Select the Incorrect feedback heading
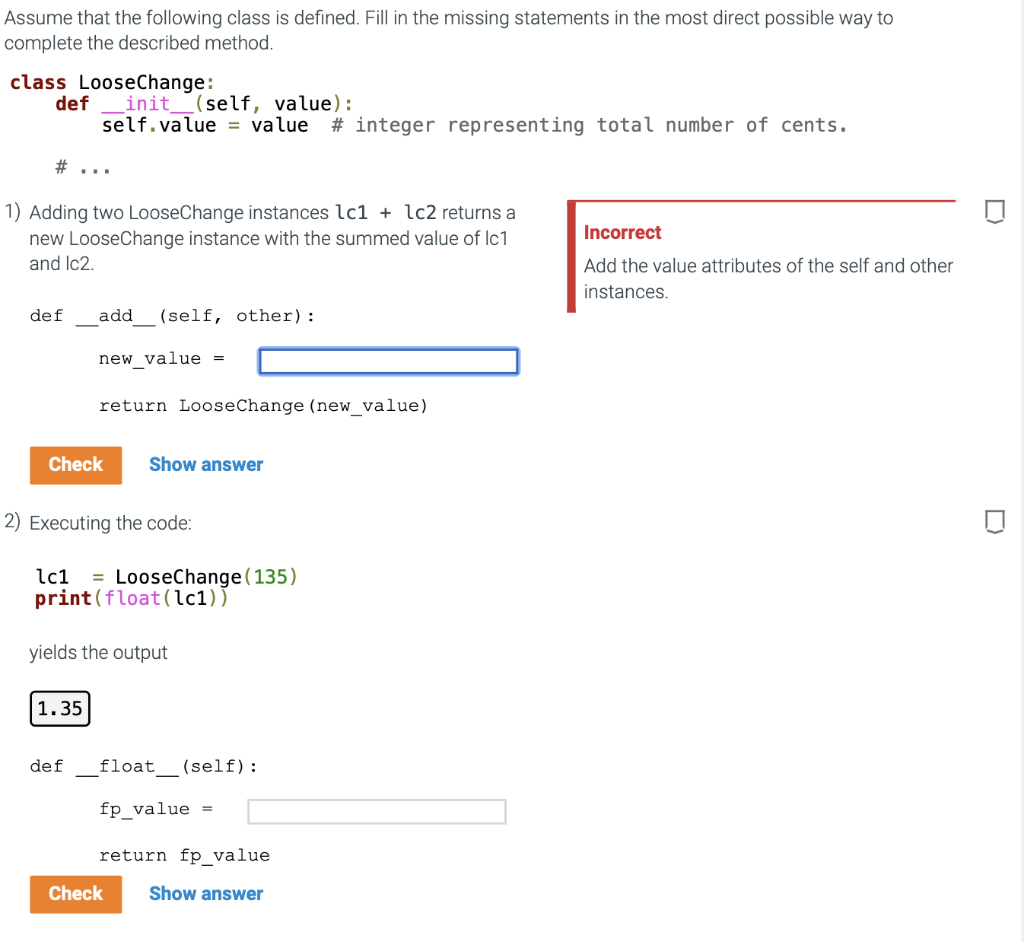This screenshot has height=942, width=1024. [622, 232]
